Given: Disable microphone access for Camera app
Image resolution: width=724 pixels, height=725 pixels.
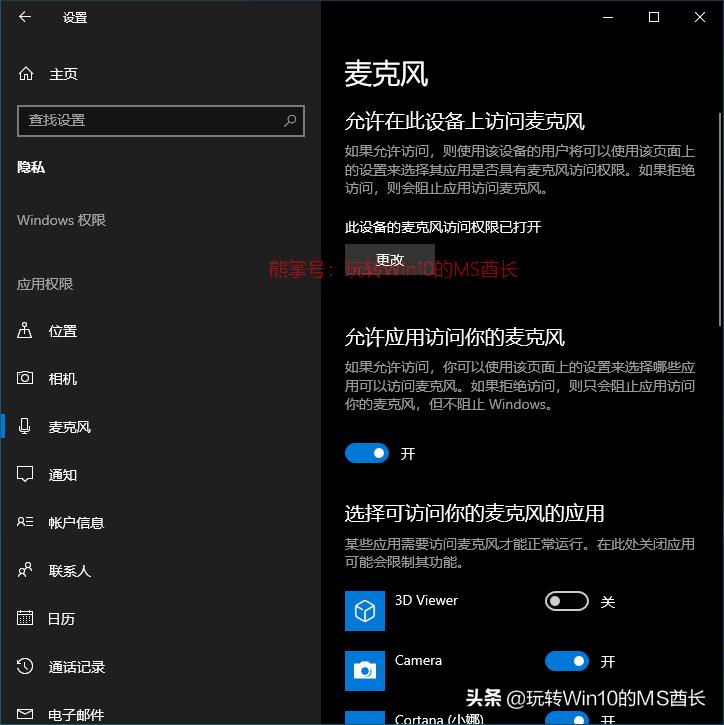Looking at the screenshot, I should coord(567,661).
